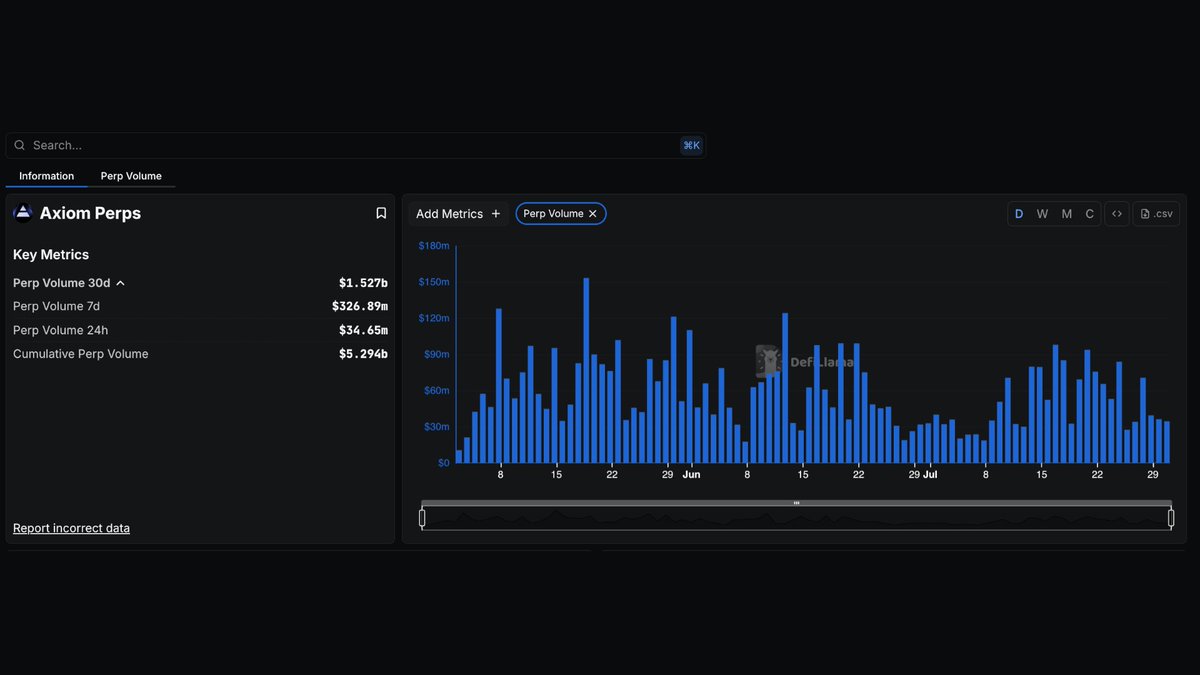The height and width of the screenshot is (675, 1200).
Task: Switch to the Perp Volume tab
Action: pos(131,176)
